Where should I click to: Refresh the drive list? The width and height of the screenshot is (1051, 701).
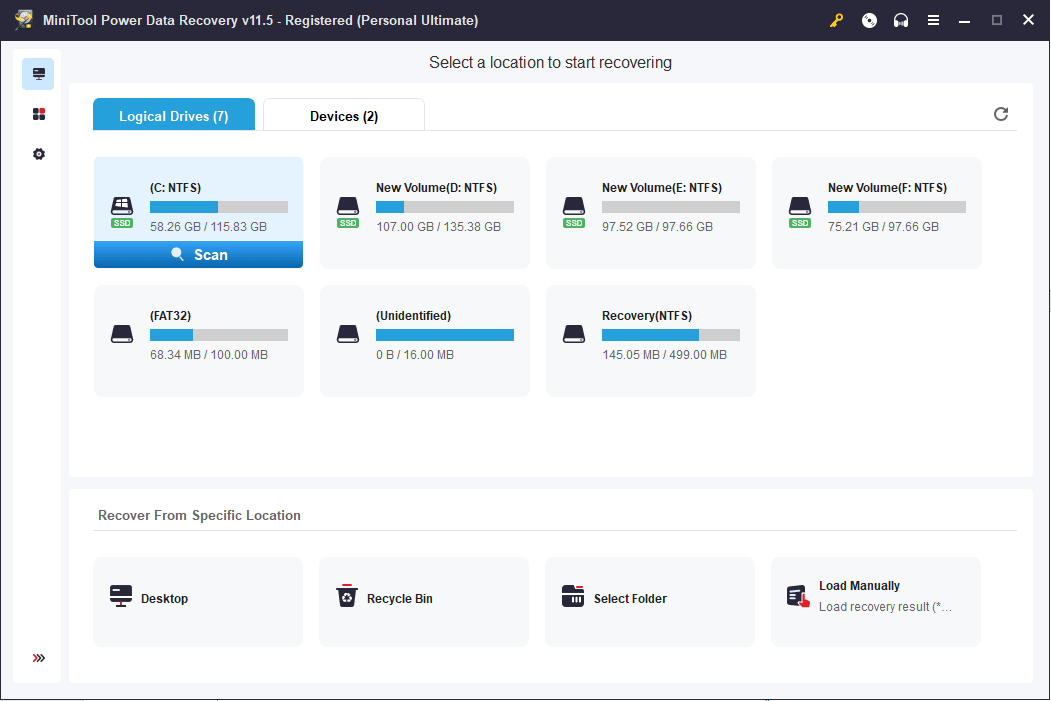click(1001, 114)
